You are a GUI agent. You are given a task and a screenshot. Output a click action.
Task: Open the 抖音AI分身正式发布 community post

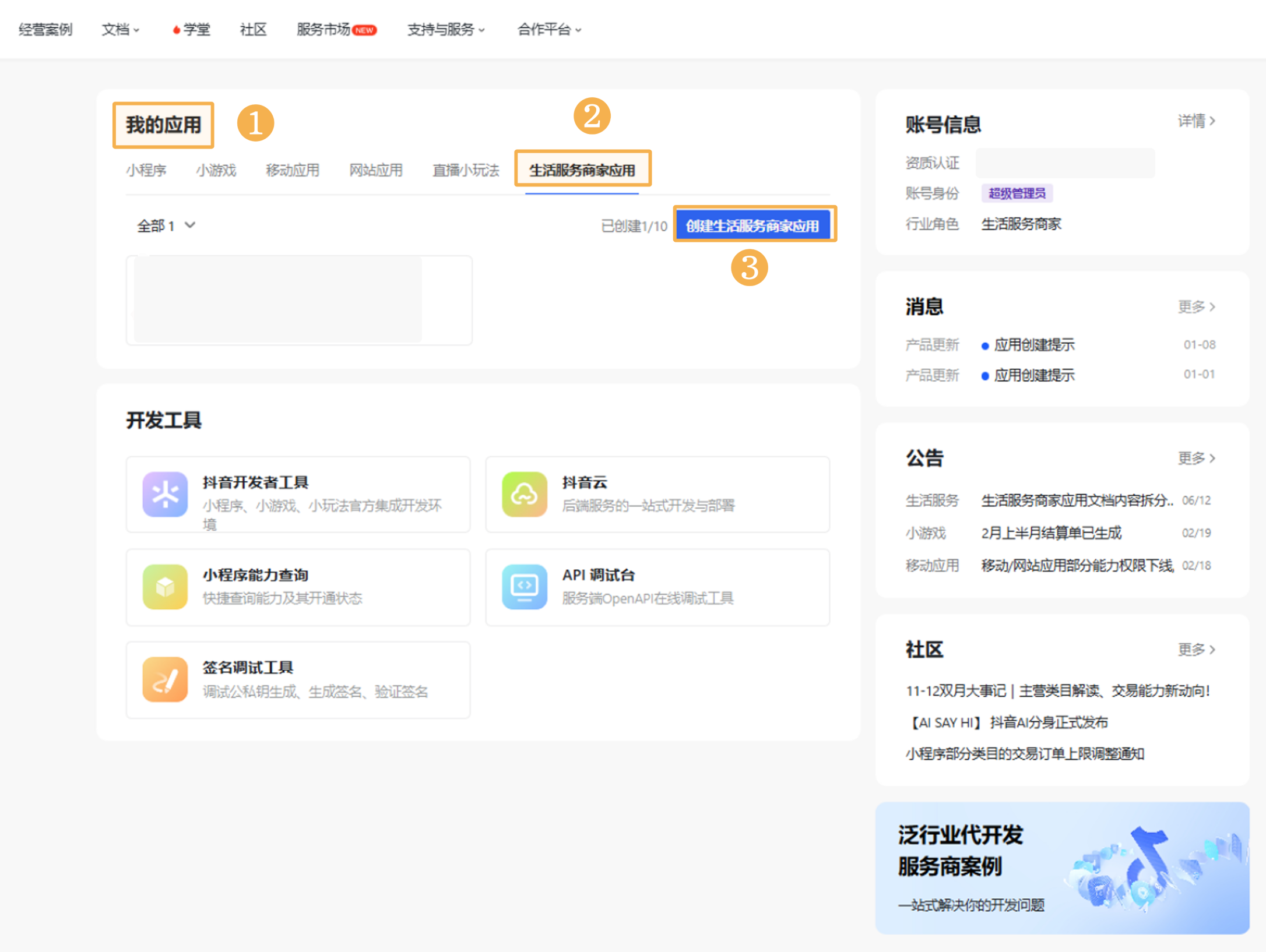pyautogui.click(x=1007, y=722)
